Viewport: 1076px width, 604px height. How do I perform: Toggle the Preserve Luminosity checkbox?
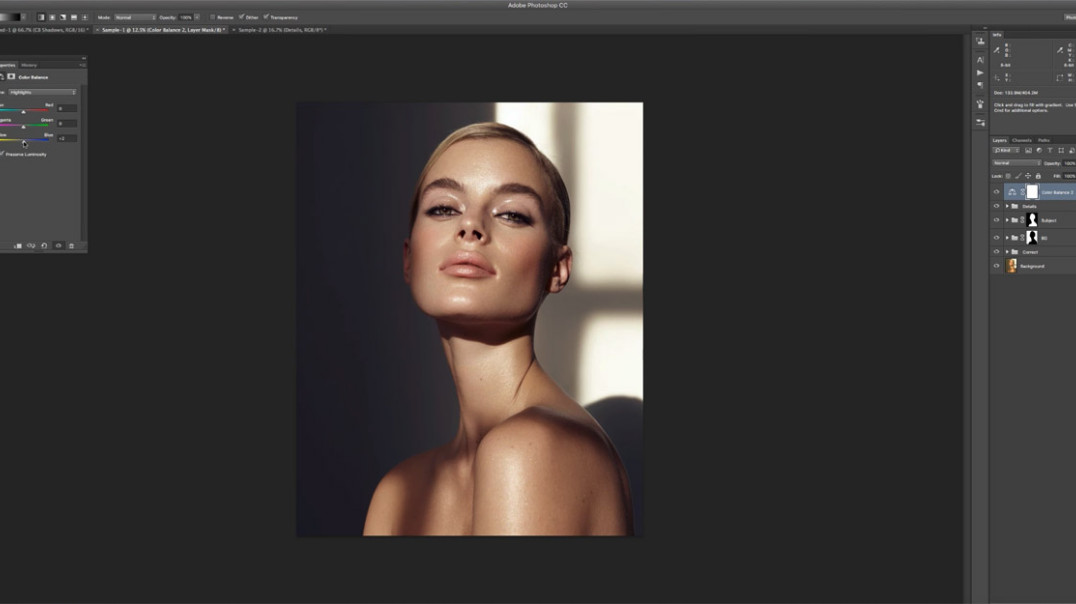click(x=2, y=154)
